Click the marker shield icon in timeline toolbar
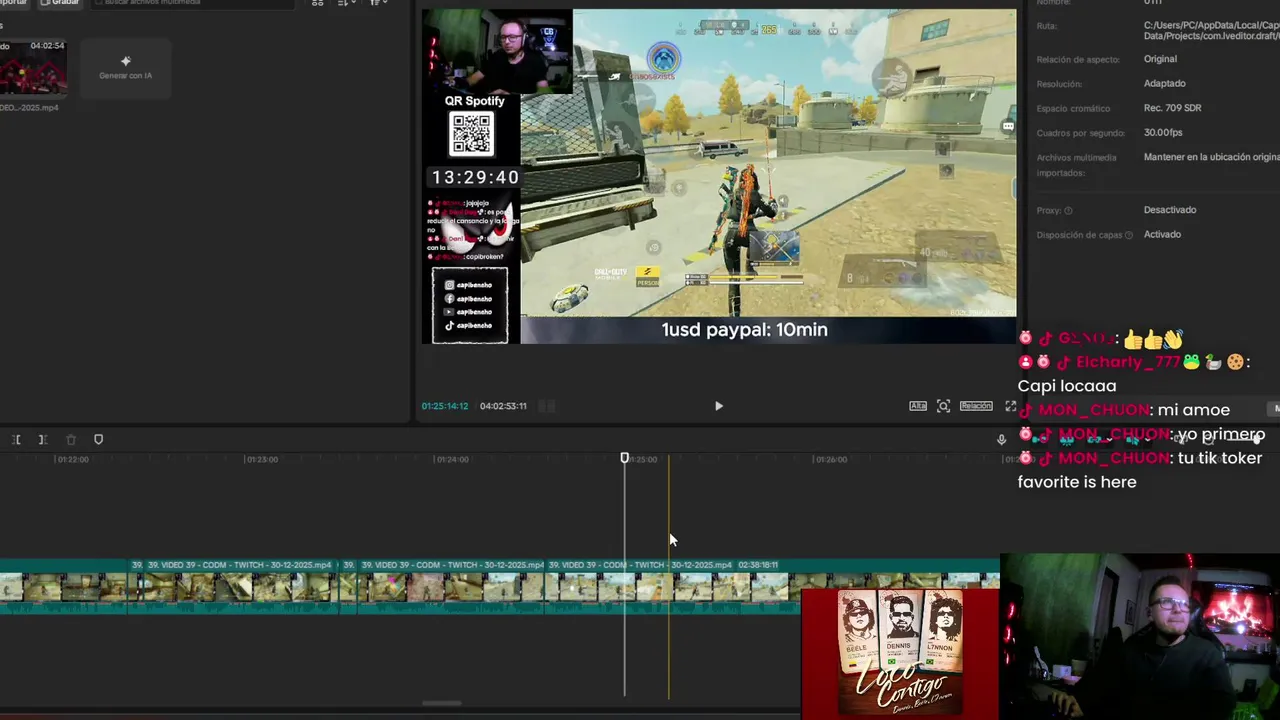The height and width of the screenshot is (720, 1280). pos(98,439)
